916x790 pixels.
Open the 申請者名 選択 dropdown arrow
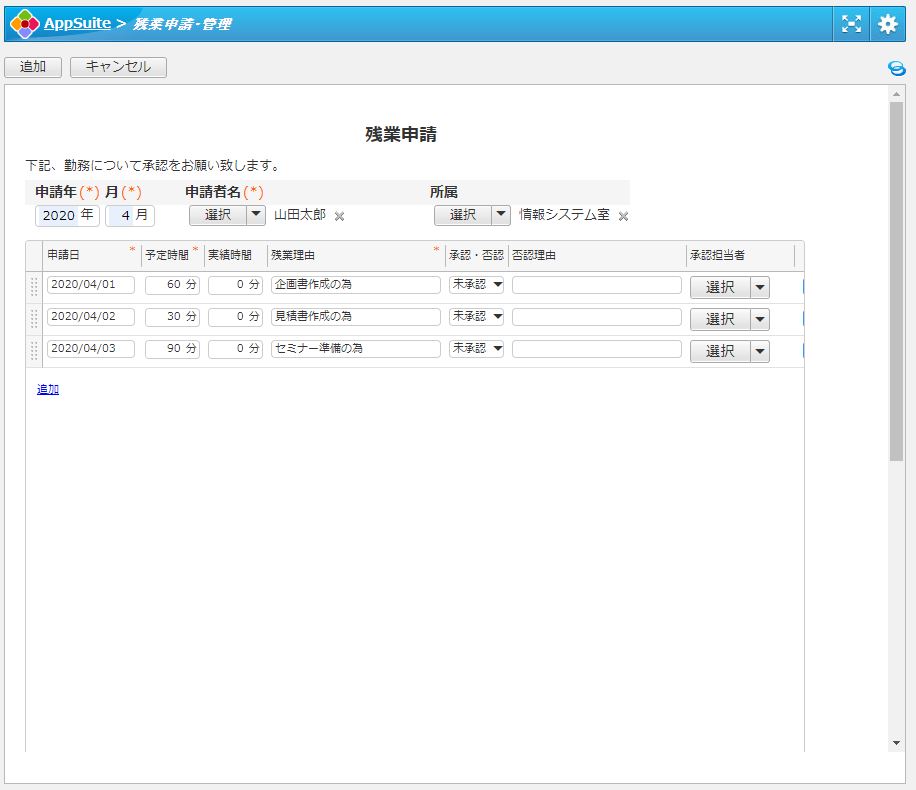[x=256, y=215]
